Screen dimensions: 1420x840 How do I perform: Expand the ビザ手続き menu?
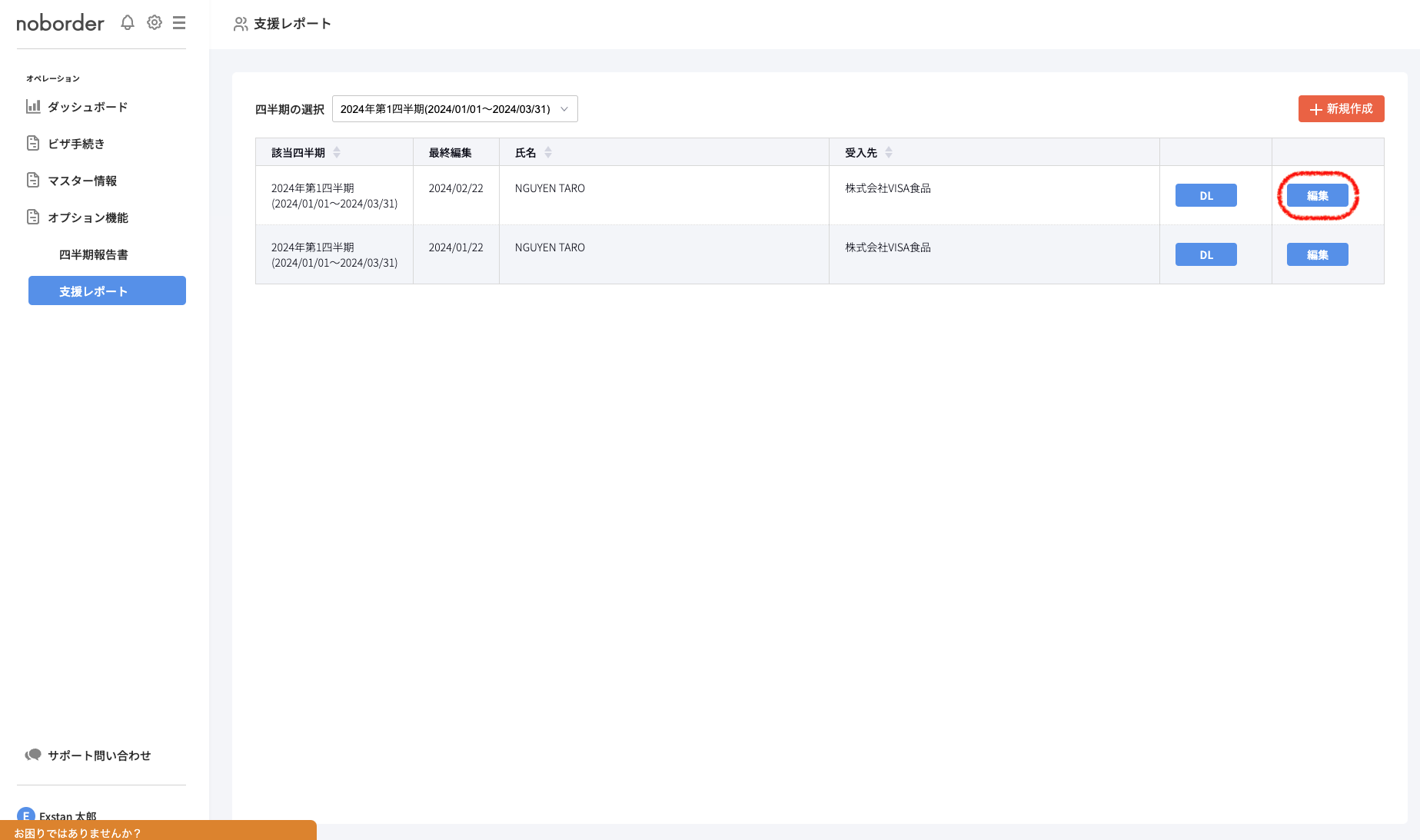[x=76, y=144]
